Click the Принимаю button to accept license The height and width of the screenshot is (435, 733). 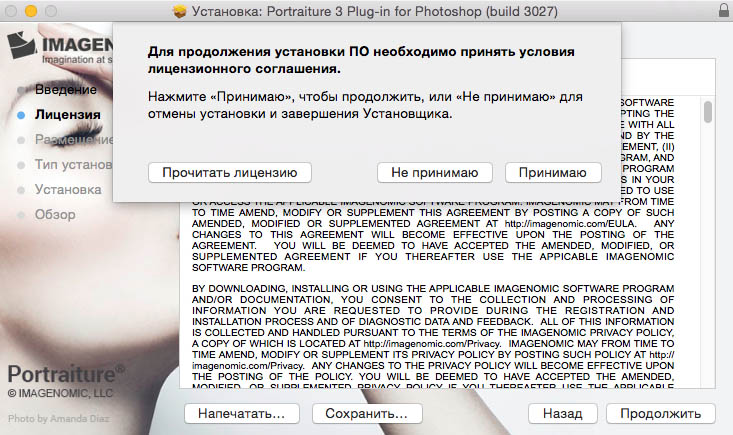(553, 173)
